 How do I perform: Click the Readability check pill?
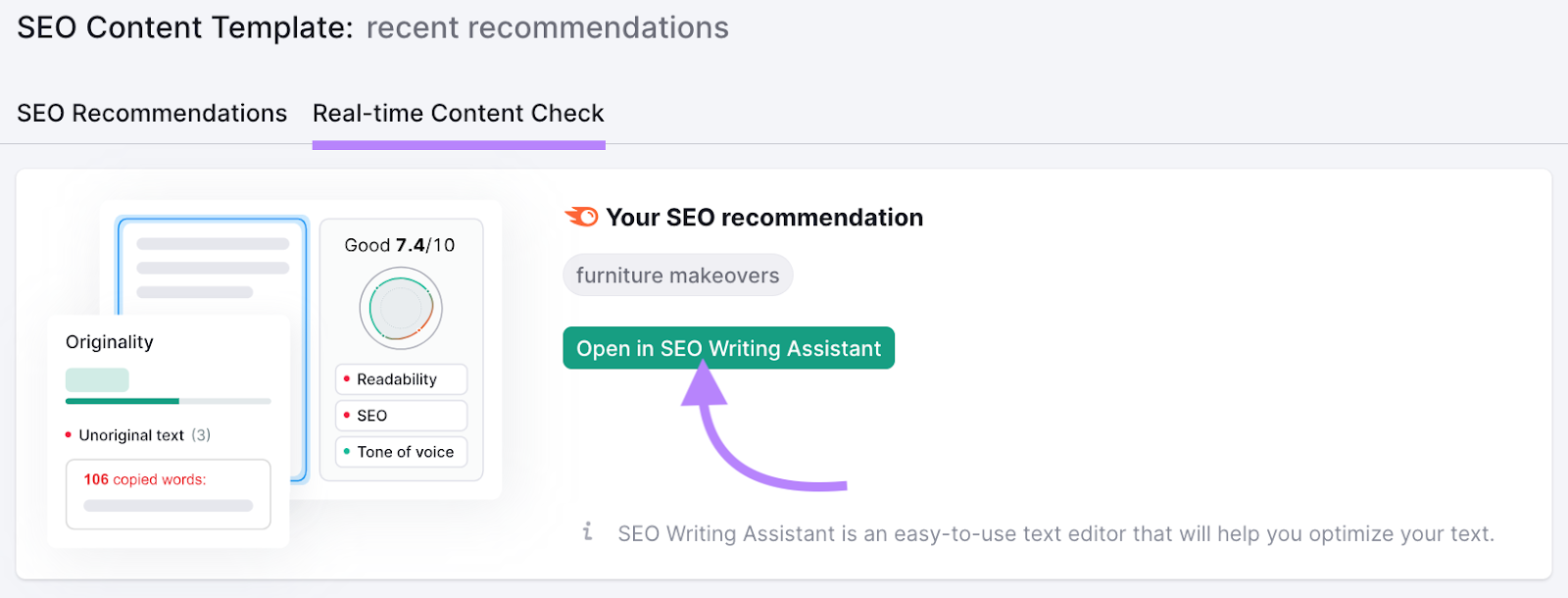[x=401, y=379]
